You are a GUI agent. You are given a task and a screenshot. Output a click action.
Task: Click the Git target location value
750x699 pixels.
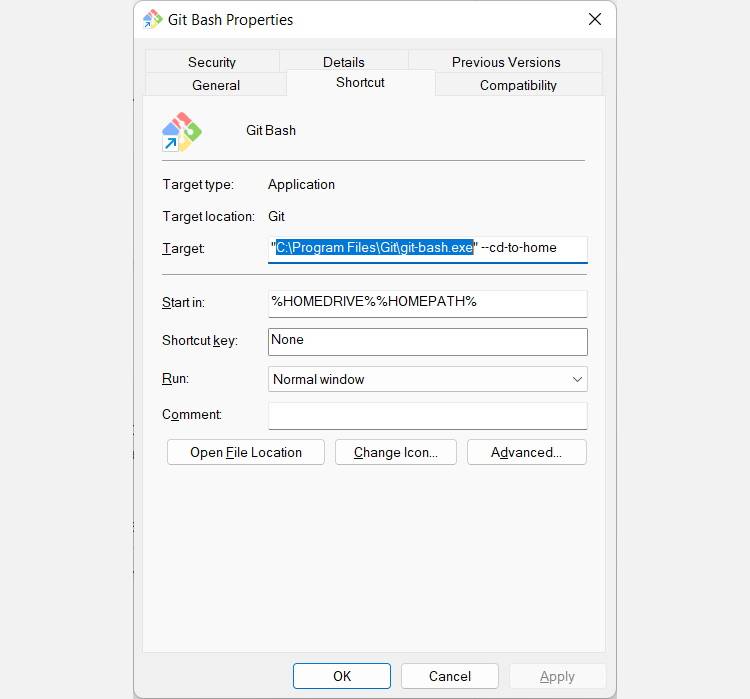coord(276,216)
